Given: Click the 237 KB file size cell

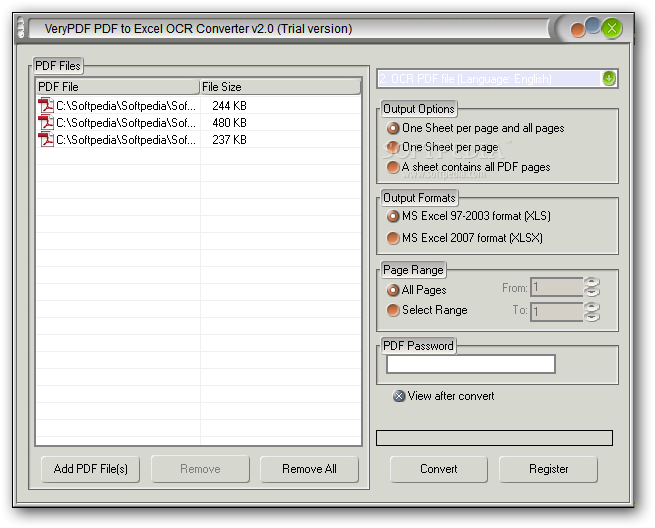Looking at the screenshot, I should pyautogui.click(x=229, y=140).
